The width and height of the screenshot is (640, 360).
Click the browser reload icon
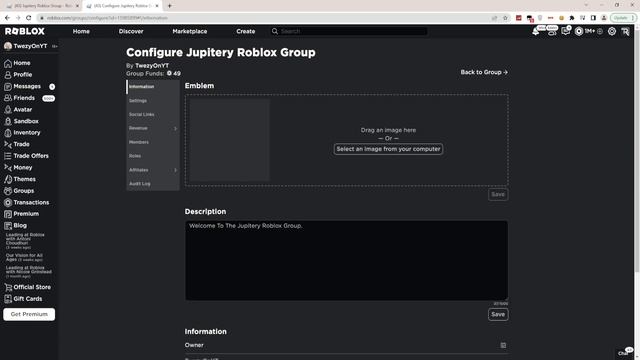tap(29, 18)
